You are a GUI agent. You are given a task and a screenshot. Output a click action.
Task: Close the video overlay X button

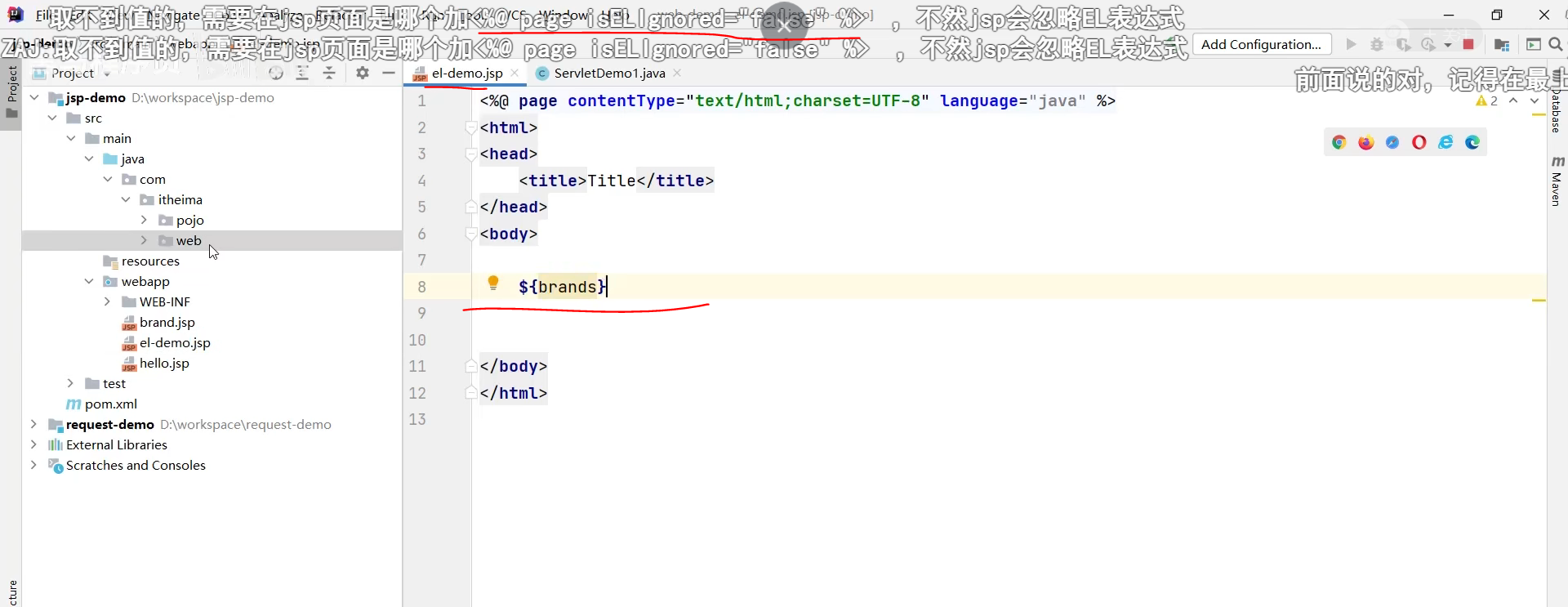[784, 25]
